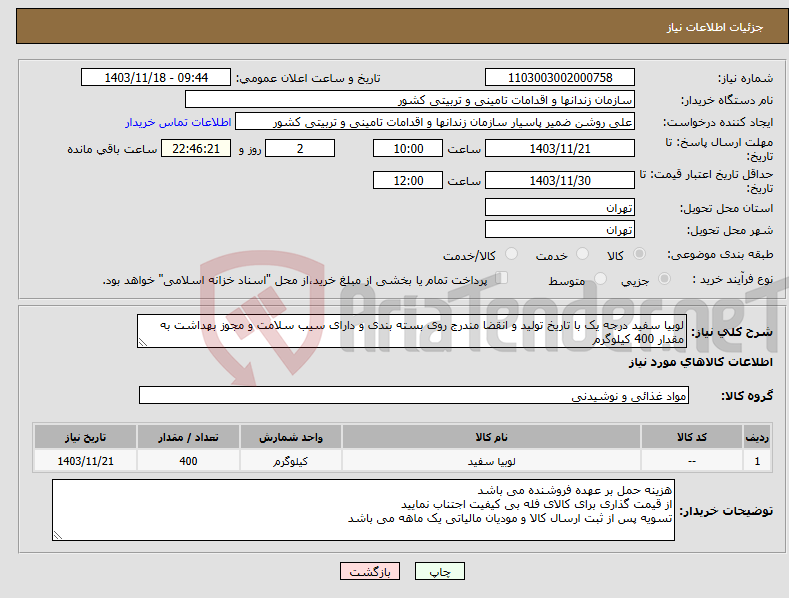The width and height of the screenshot is (789, 598).
Task: Click the نام دستگاه خریدار field
Action: pyautogui.click(x=410, y=100)
